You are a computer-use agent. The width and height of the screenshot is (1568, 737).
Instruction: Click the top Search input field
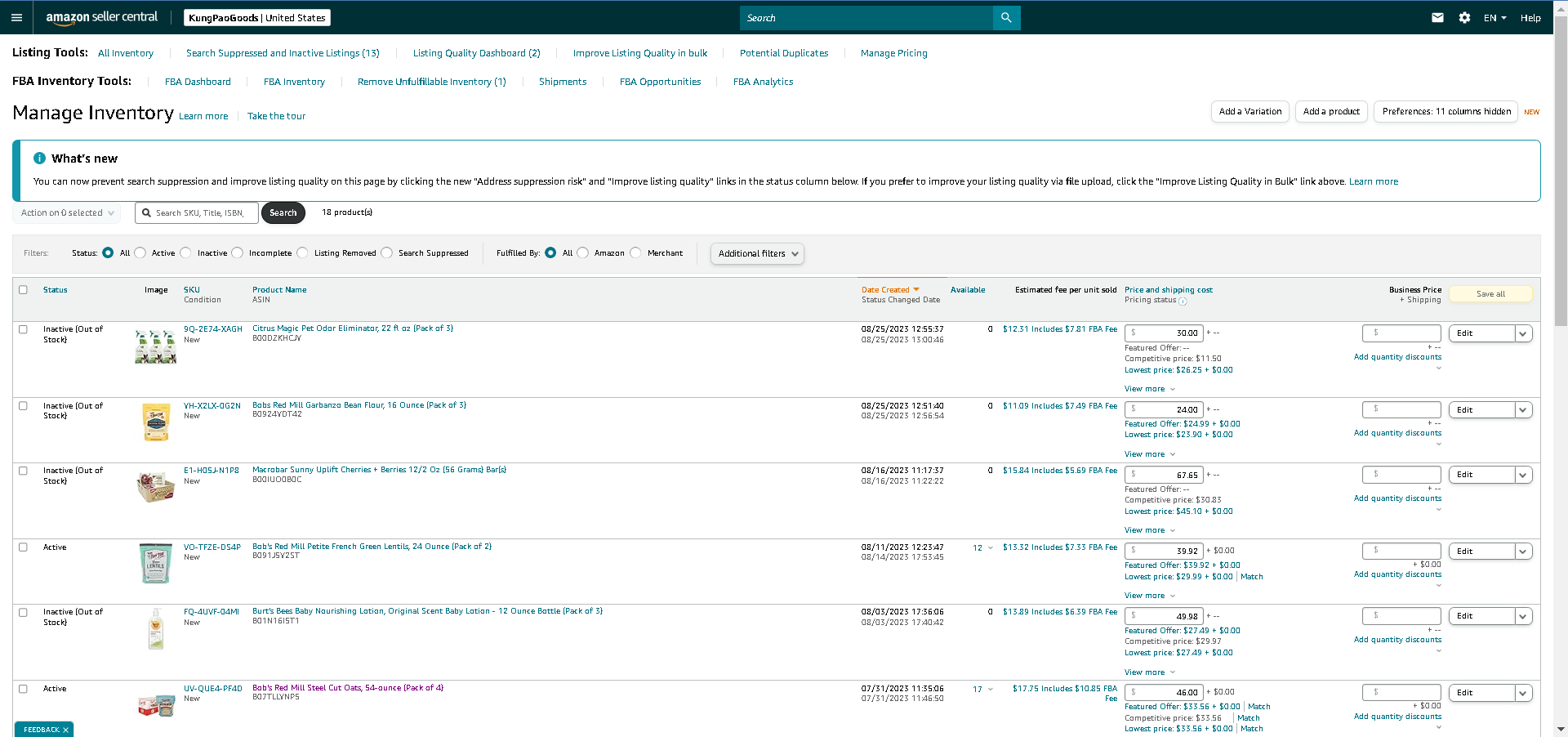click(866, 18)
